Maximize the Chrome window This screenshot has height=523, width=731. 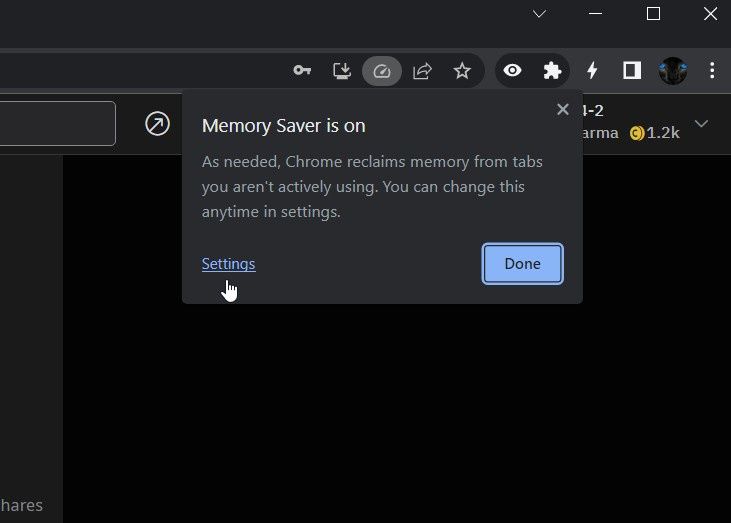[653, 14]
